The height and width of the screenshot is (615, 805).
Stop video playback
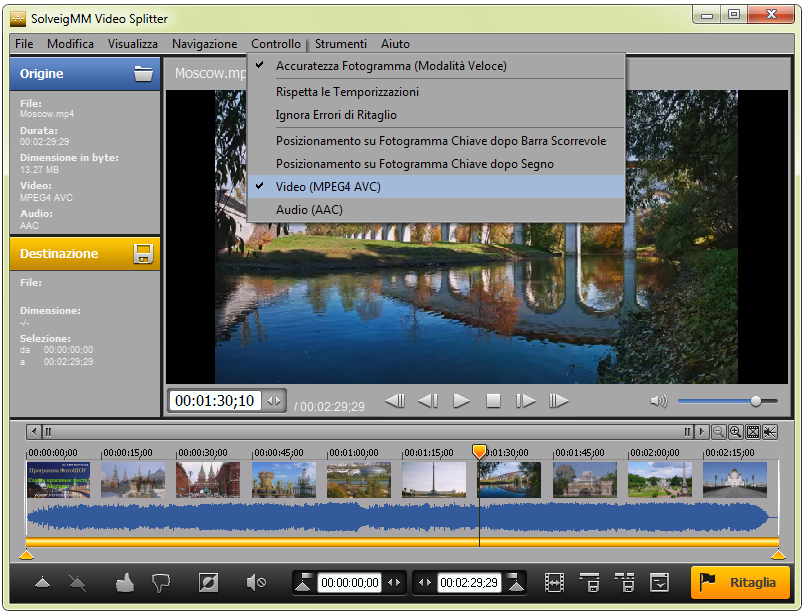click(x=493, y=400)
